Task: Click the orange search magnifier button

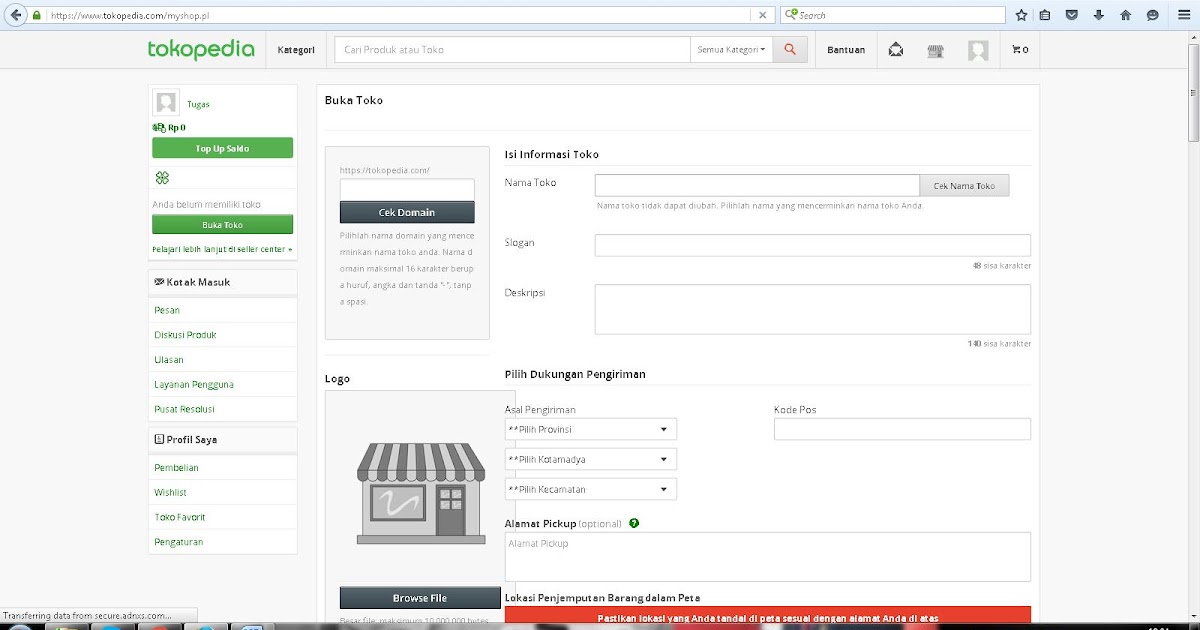Action: click(790, 49)
